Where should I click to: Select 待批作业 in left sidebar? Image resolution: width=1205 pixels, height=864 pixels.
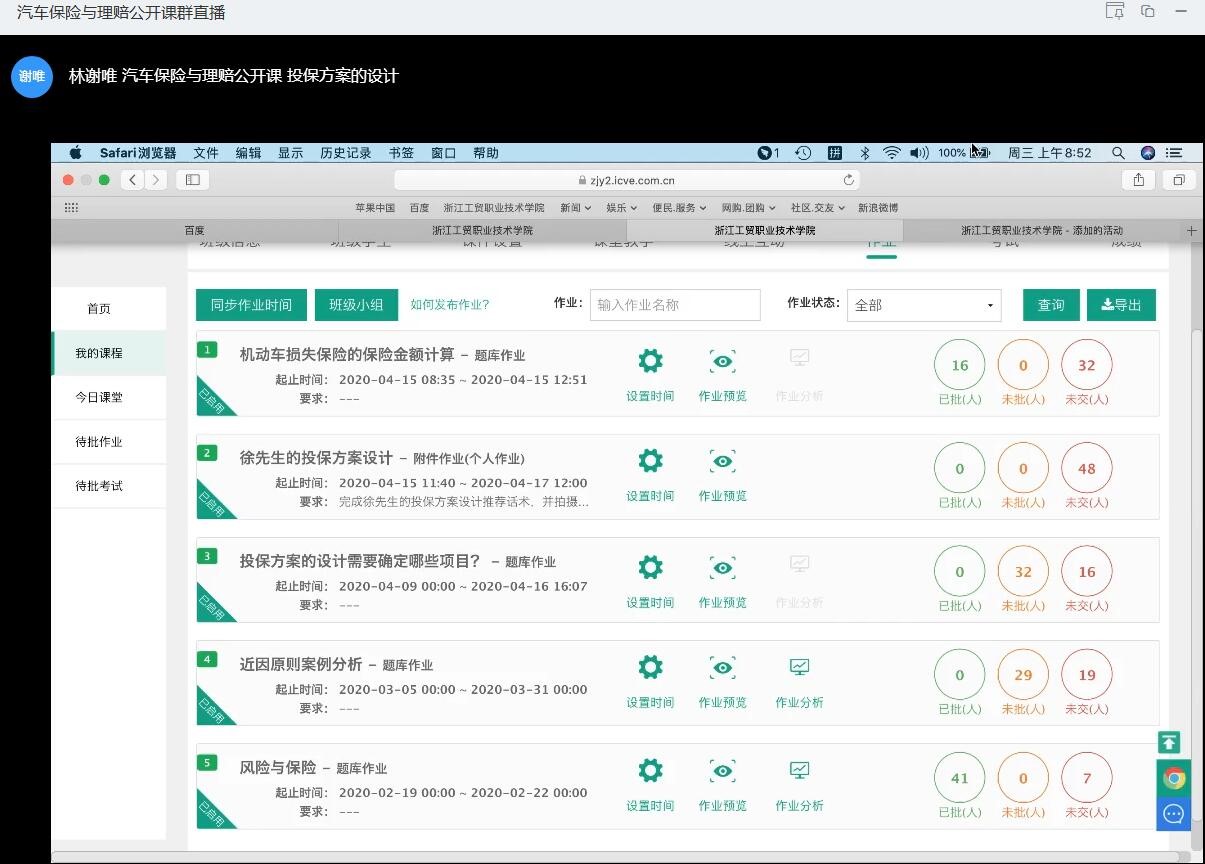[x=99, y=442]
